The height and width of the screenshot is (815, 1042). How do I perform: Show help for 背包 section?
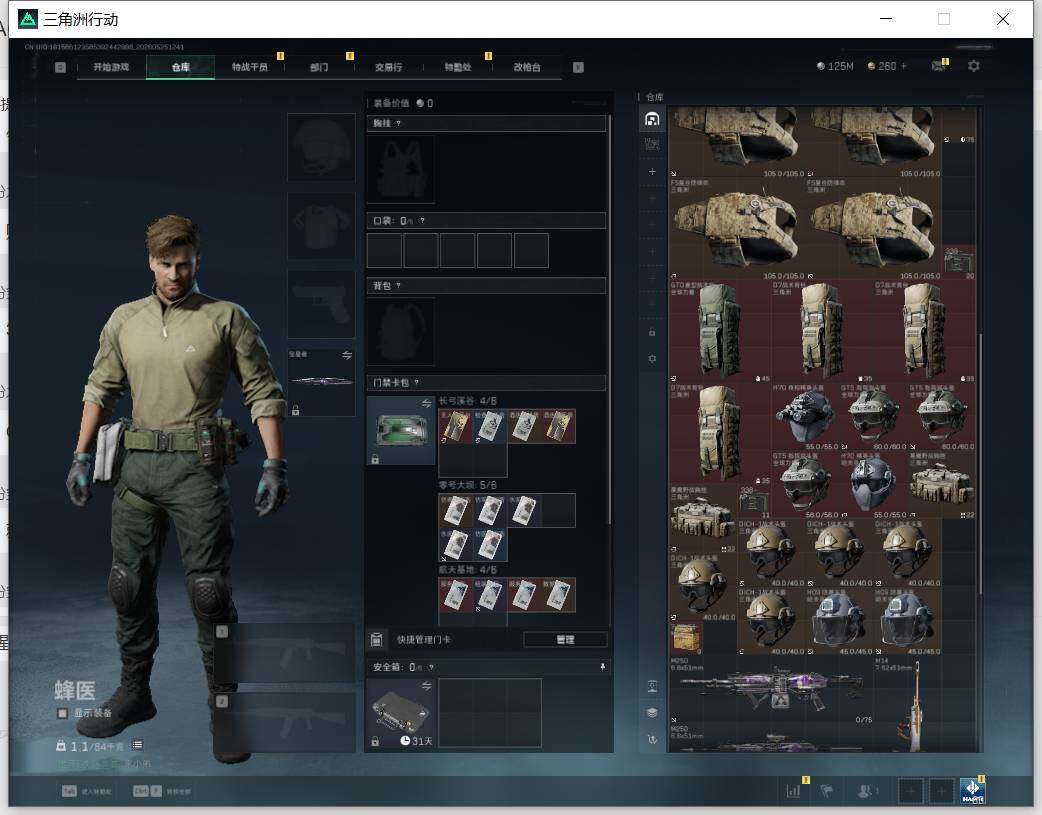click(x=398, y=286)
